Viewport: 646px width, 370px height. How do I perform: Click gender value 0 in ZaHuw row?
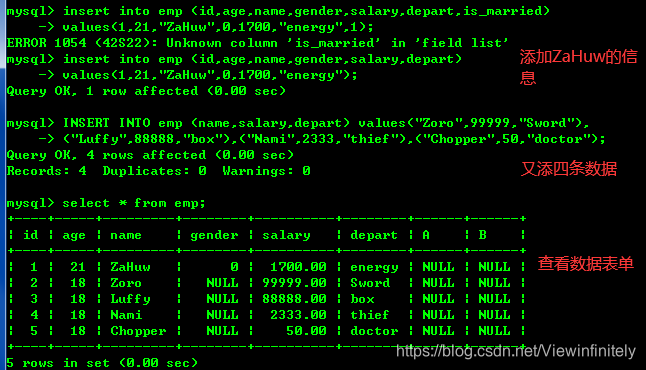tap(234, 267)
